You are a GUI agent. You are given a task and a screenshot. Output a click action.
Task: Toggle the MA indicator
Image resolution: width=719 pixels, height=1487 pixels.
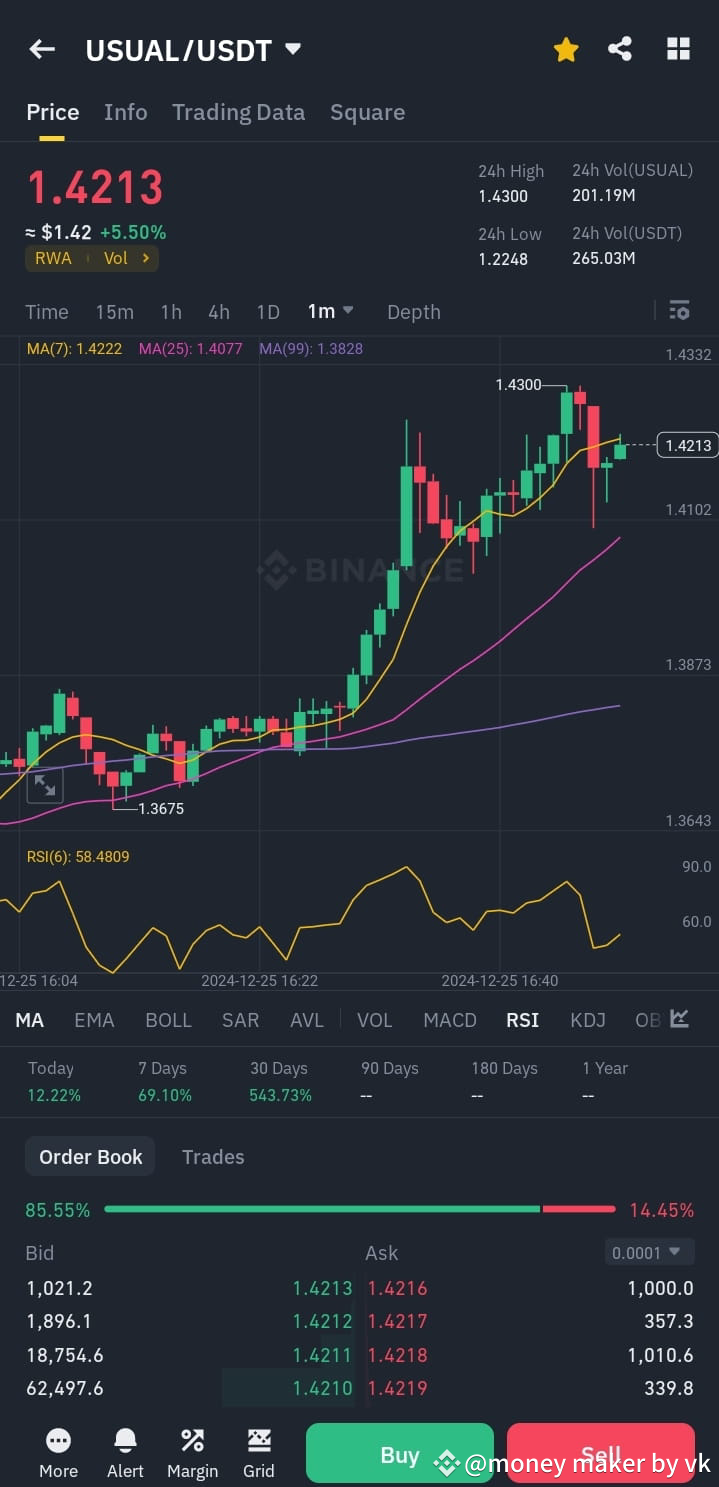click(30, 1020)
